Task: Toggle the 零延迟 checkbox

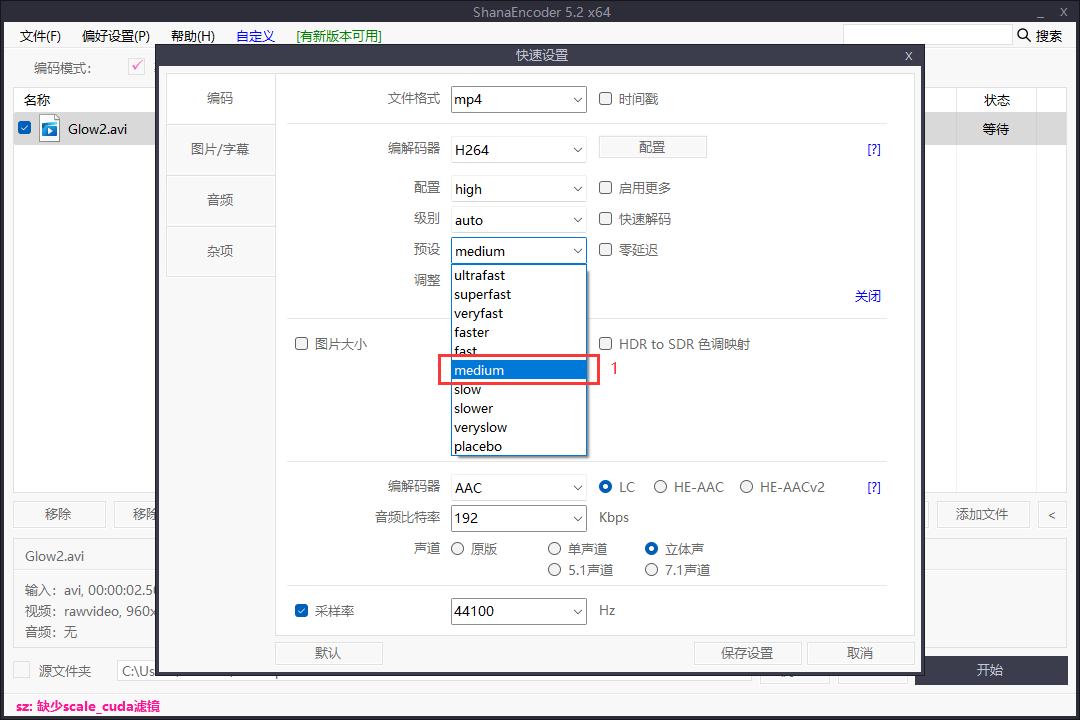Action: pyautogui.click(x=605, y=250)
